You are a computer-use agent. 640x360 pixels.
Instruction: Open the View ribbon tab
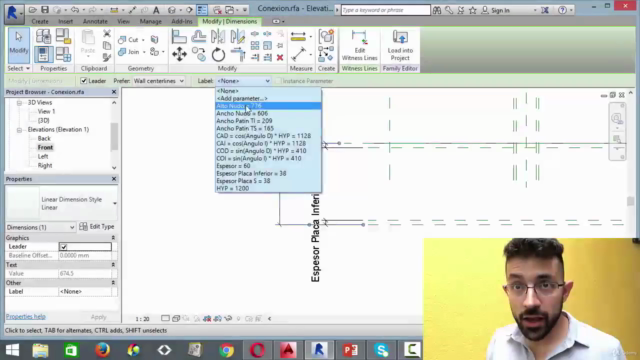[x=123, y=21]
